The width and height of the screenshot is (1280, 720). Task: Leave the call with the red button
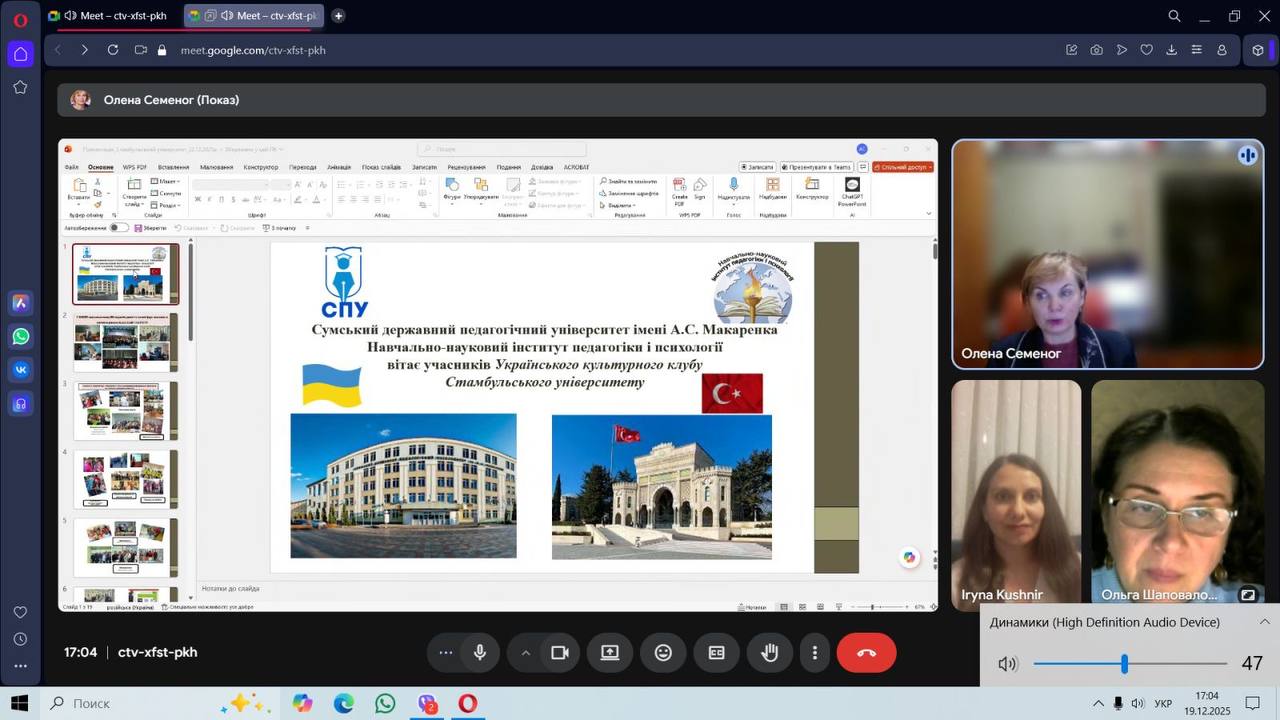[x=866, y=653]
